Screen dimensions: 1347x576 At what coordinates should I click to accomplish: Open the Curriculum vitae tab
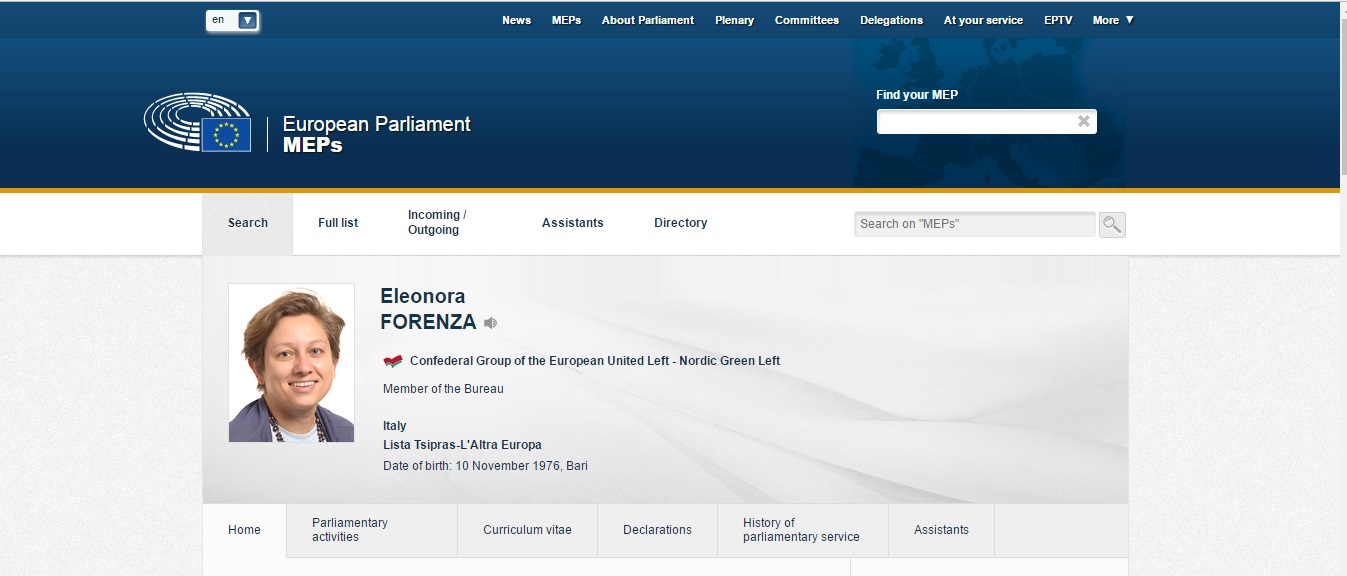pyautogui.click(x=527, y=530)
